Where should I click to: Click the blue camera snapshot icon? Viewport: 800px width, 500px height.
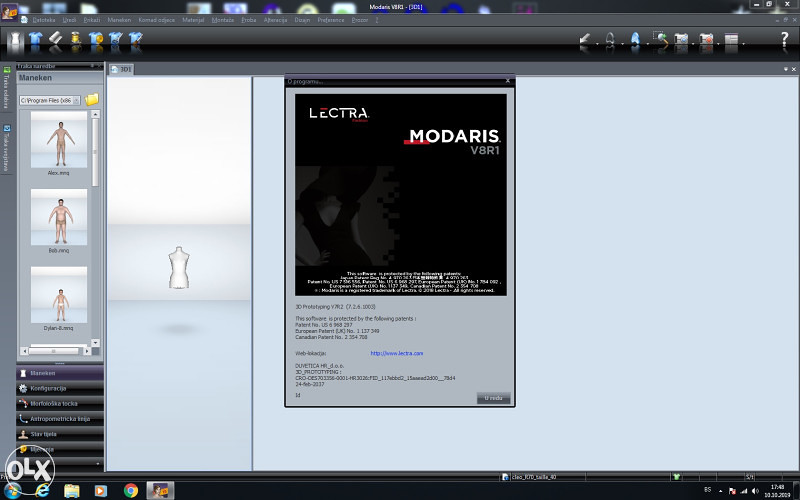681,41
